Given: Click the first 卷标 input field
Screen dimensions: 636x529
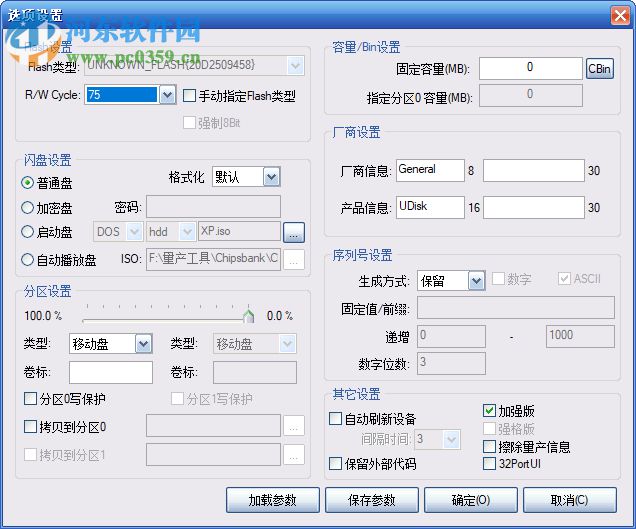Looking at the screenshot, I should pos(111,372).
